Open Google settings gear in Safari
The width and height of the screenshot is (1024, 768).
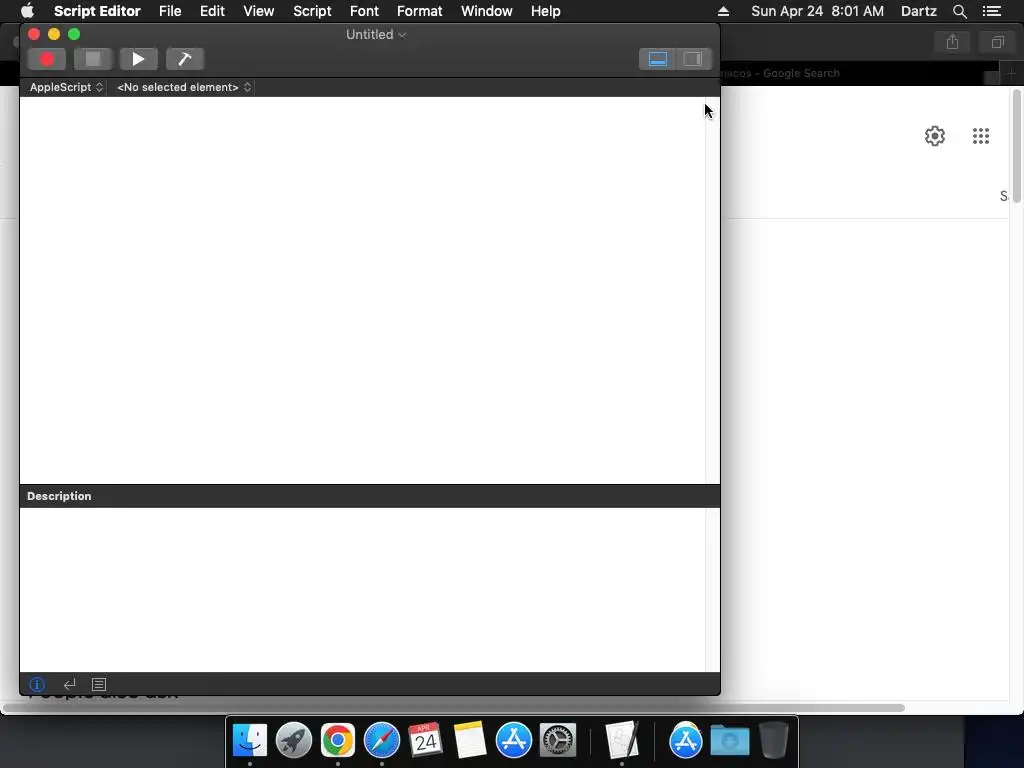click(x=935, y=136)
